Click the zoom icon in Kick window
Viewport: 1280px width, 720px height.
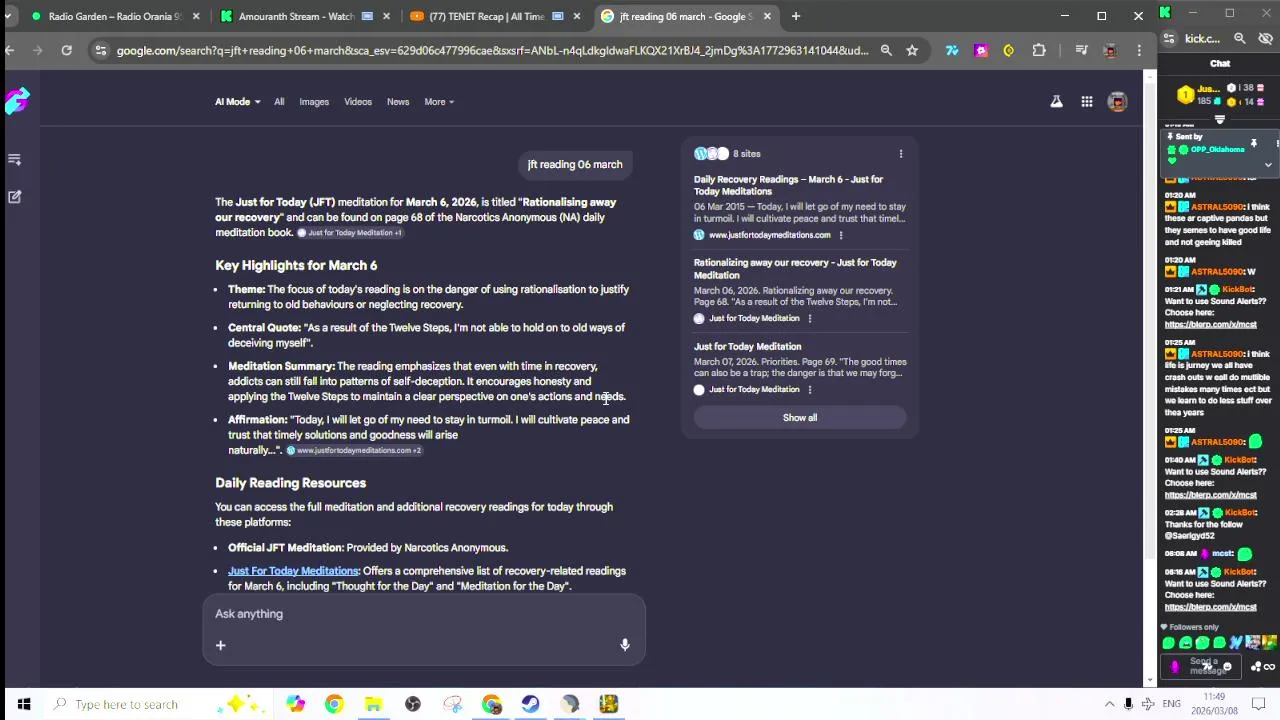(1239, 38)
